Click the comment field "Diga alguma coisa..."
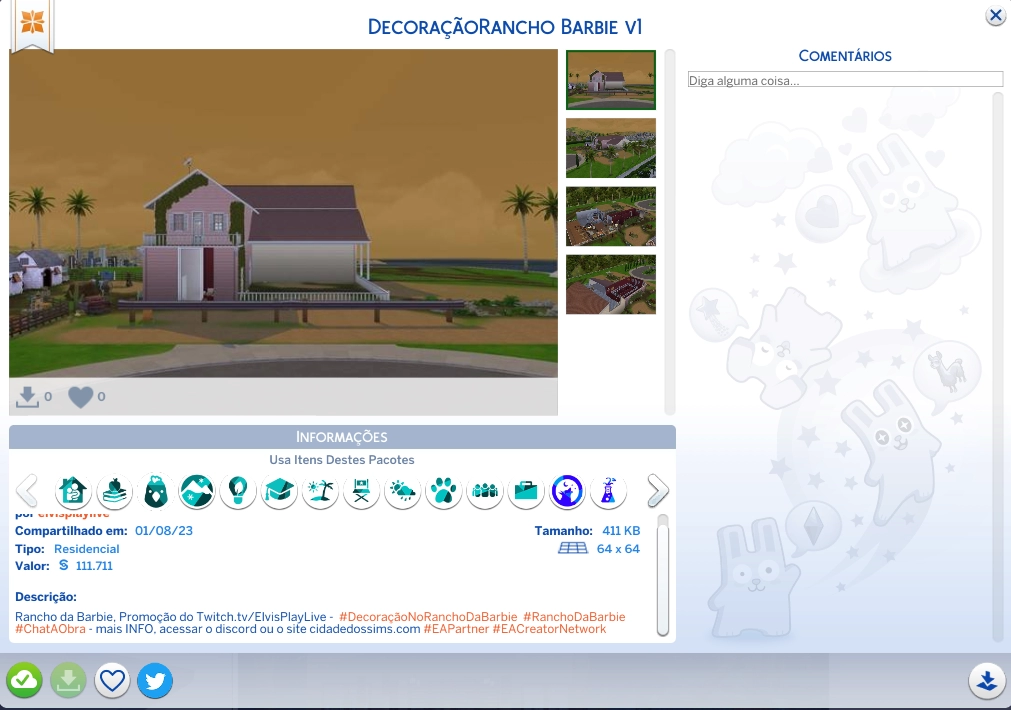This screenshot has width=1011, height=710. (844, 79)
